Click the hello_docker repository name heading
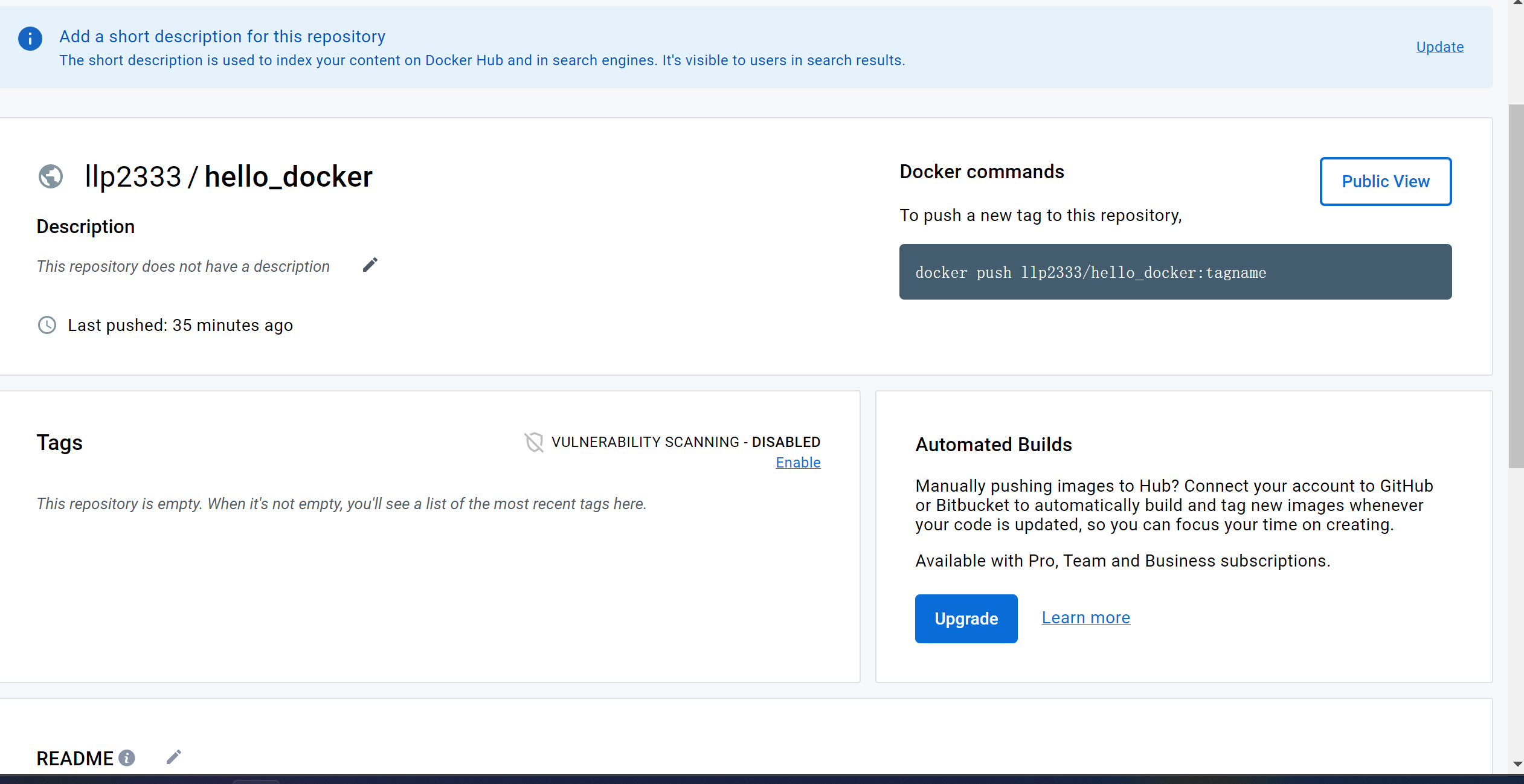The image size is (1524, 784). click(288, 177)
